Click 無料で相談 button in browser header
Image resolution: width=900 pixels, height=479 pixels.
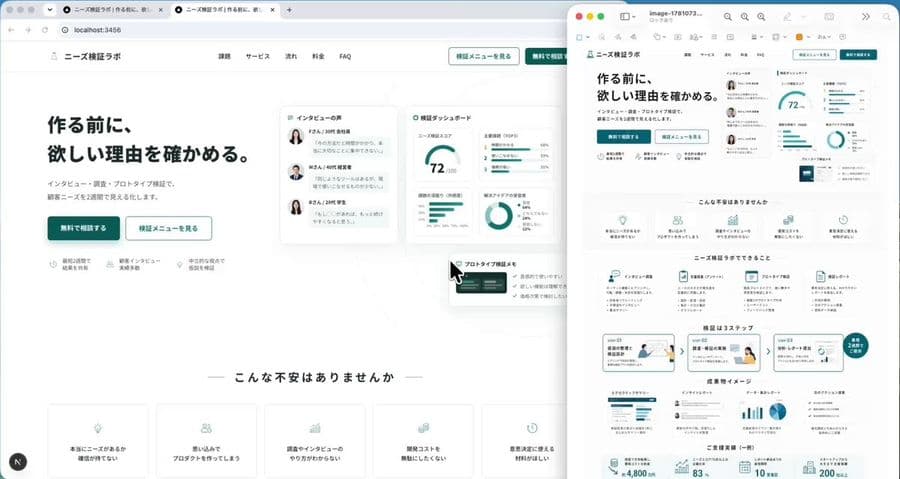pyautogui.click(x=545, y=56)
